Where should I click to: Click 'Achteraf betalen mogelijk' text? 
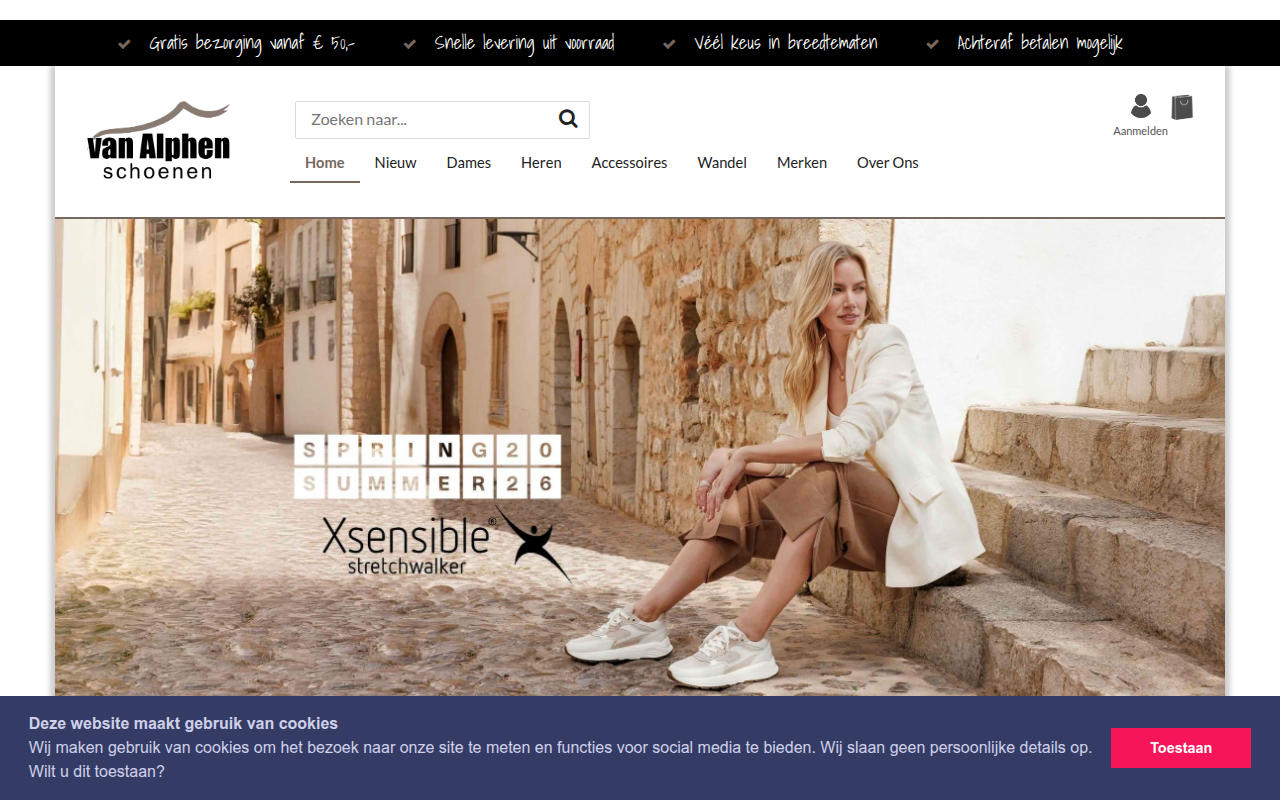[1040, 43]
